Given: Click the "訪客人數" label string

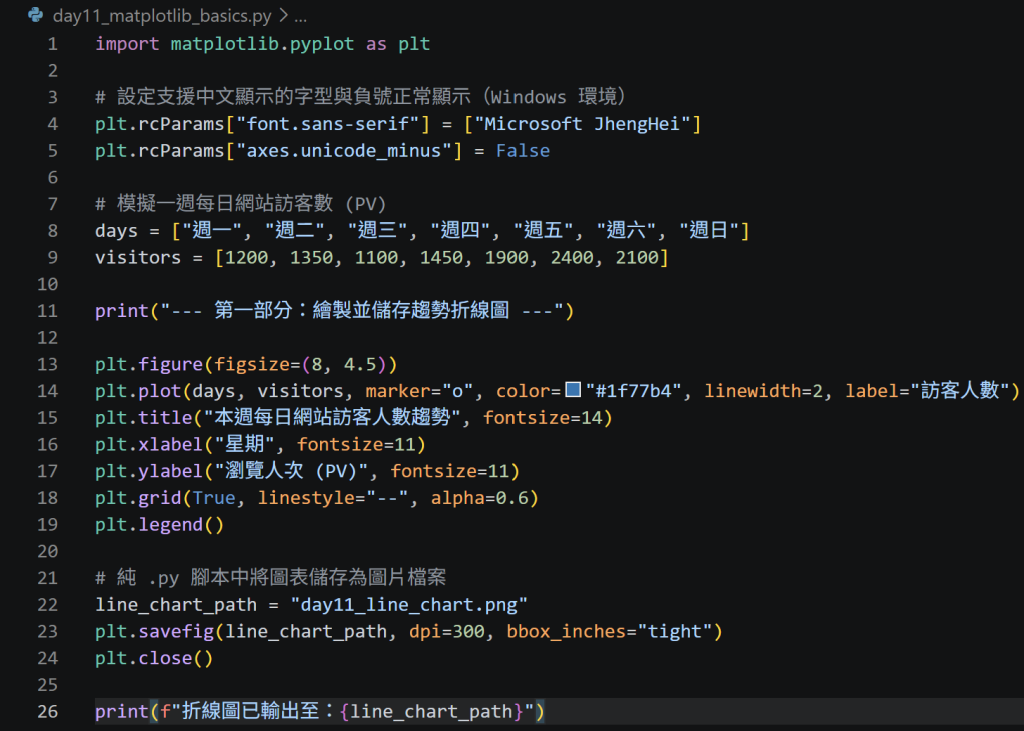Looking at the screenshot, I should point(959,391).
